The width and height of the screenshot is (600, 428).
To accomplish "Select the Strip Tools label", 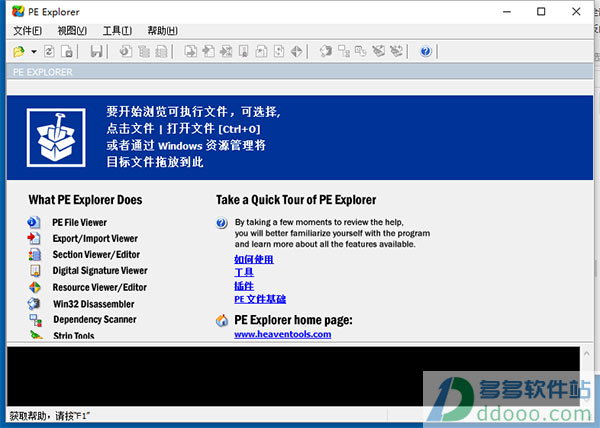I will pyautogui.click(x=74, y=335).
